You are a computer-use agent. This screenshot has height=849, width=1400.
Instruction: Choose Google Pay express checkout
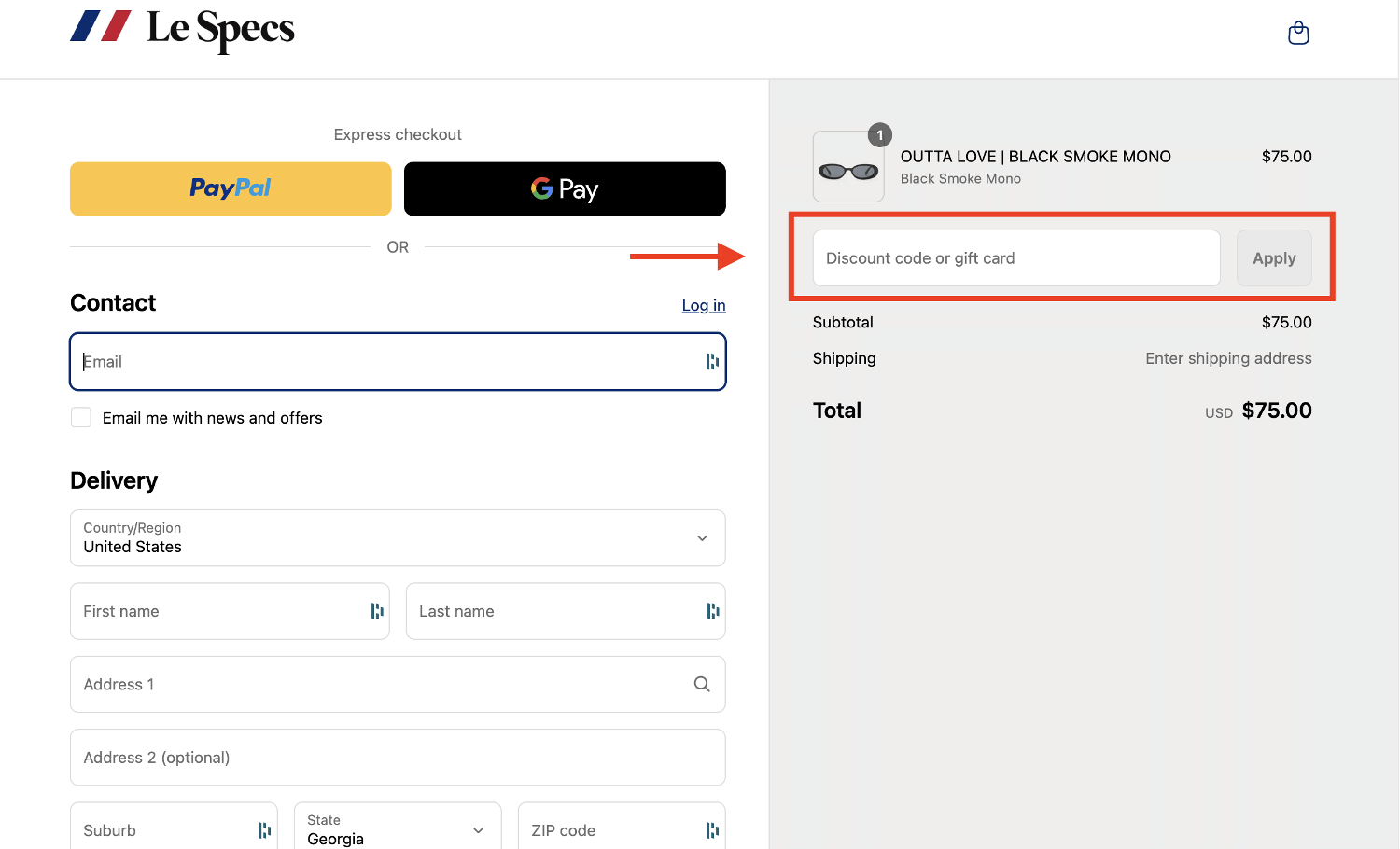(565, 189)
